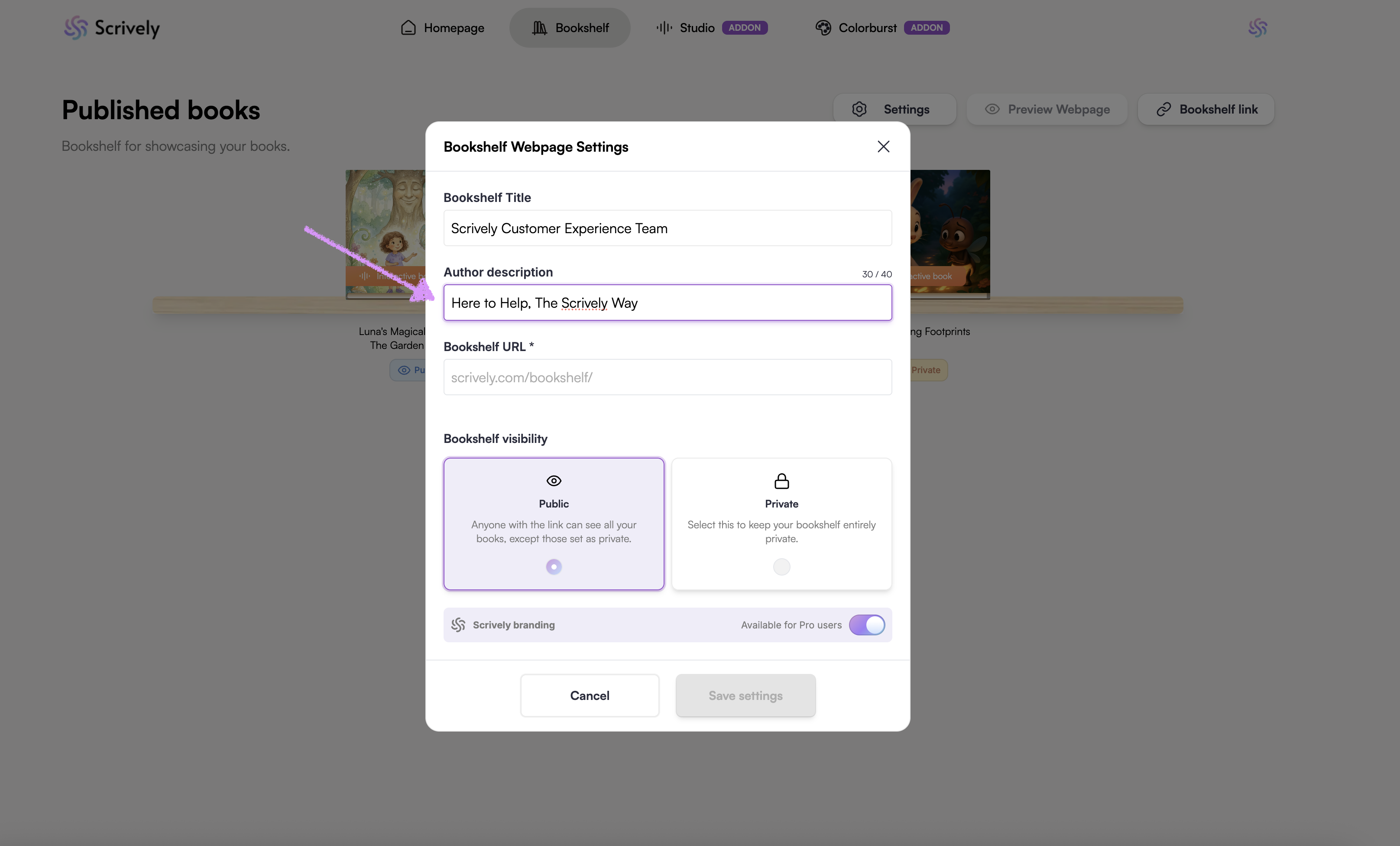Click the eye icon in the Public card

[x=554, y=481]
